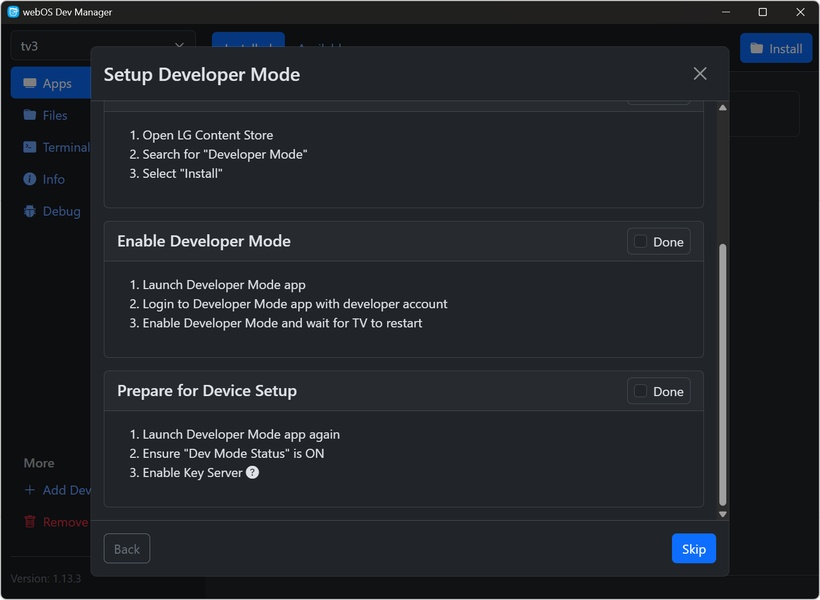Image resolution: width=820 pixels, height=600 pixels.
Task: Check Done for Prepare for Device Setup
Action: pyautogui.click(x=641, y=391)
